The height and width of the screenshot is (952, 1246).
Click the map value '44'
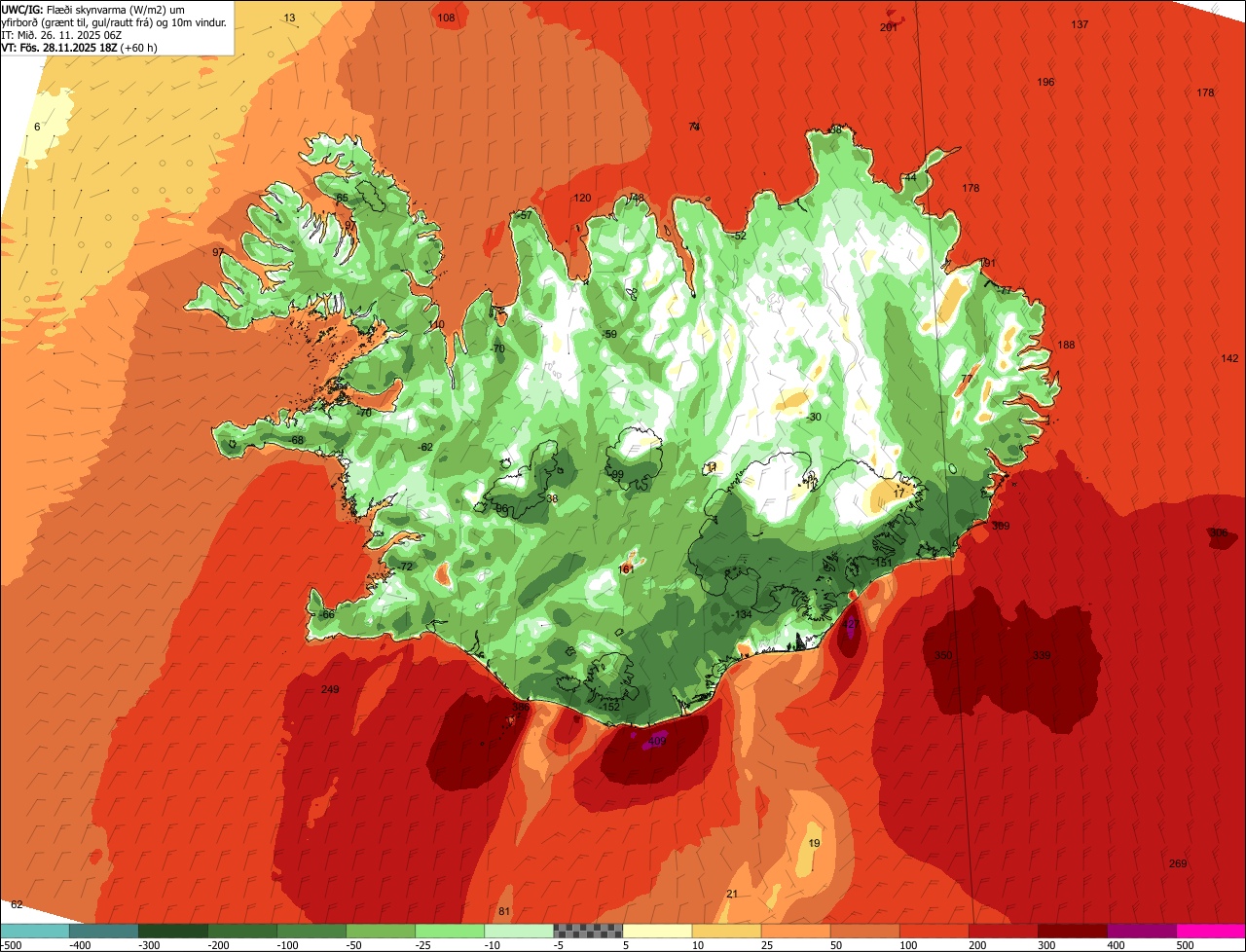(x=910, y=178)
